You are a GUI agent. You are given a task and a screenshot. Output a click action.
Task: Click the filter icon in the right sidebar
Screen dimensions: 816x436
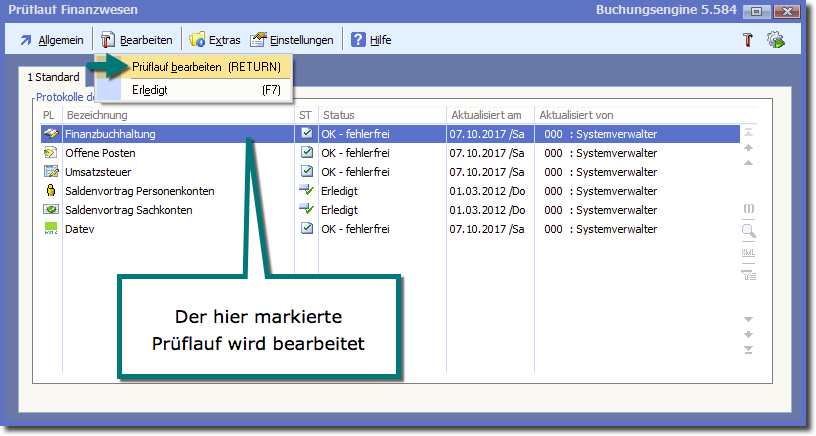(x=748, y=274)
